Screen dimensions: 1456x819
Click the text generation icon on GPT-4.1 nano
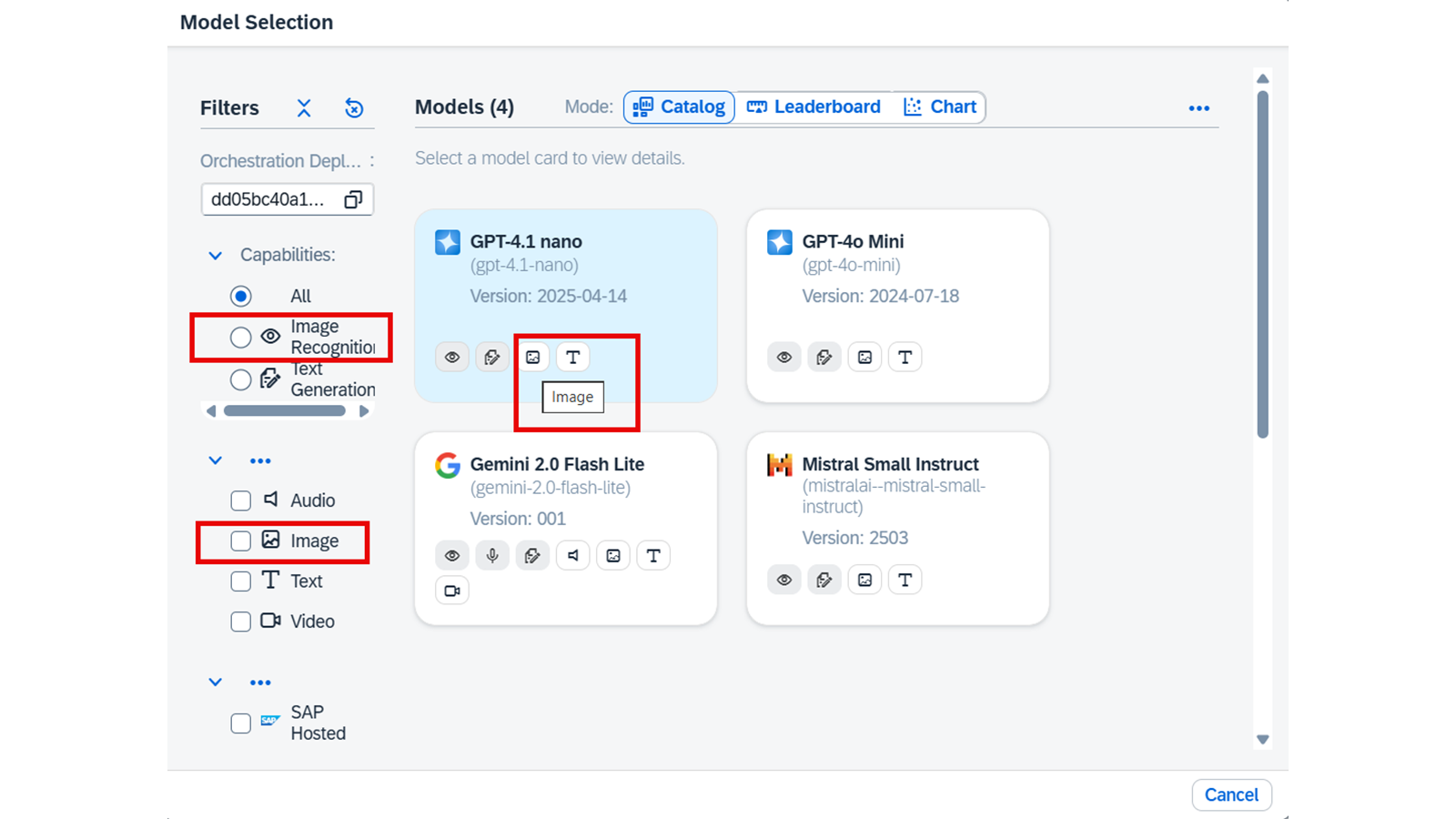click(492, 358)
